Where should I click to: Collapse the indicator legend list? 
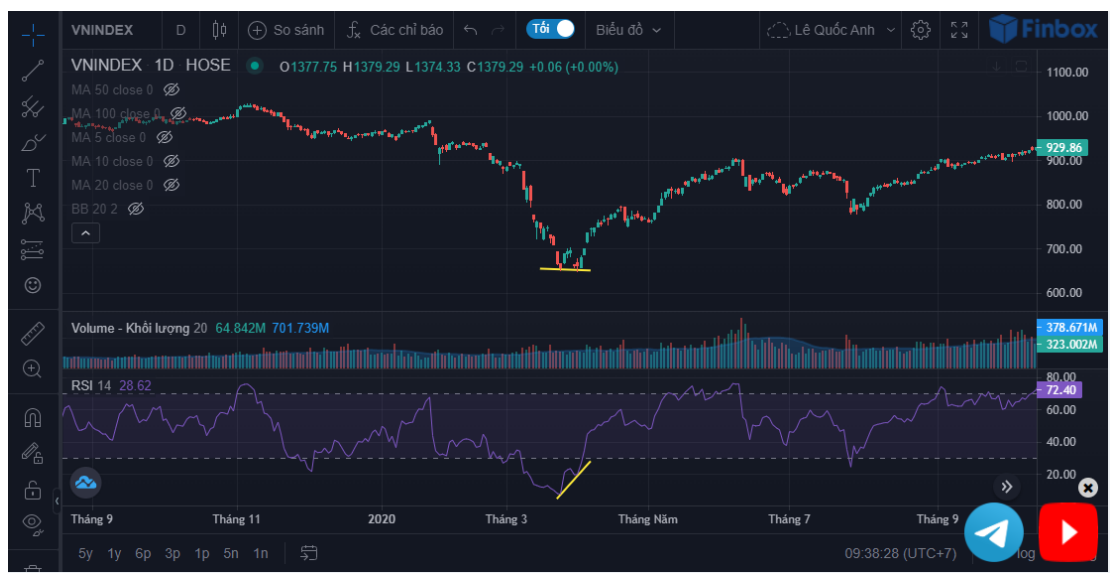86,233
